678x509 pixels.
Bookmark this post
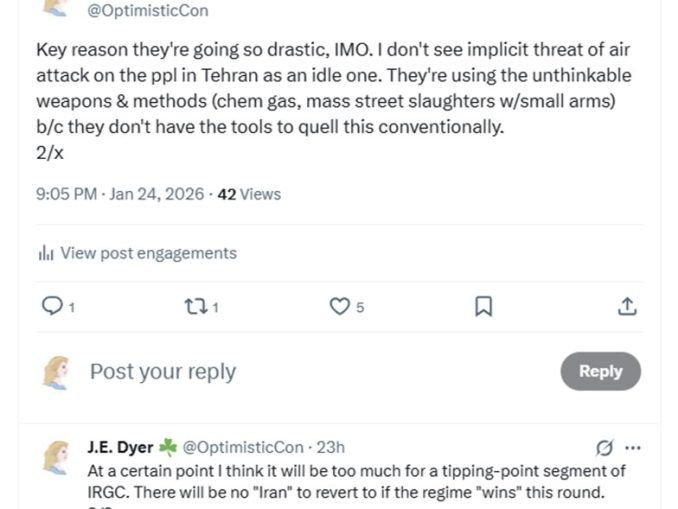click(x=483, y=307)
